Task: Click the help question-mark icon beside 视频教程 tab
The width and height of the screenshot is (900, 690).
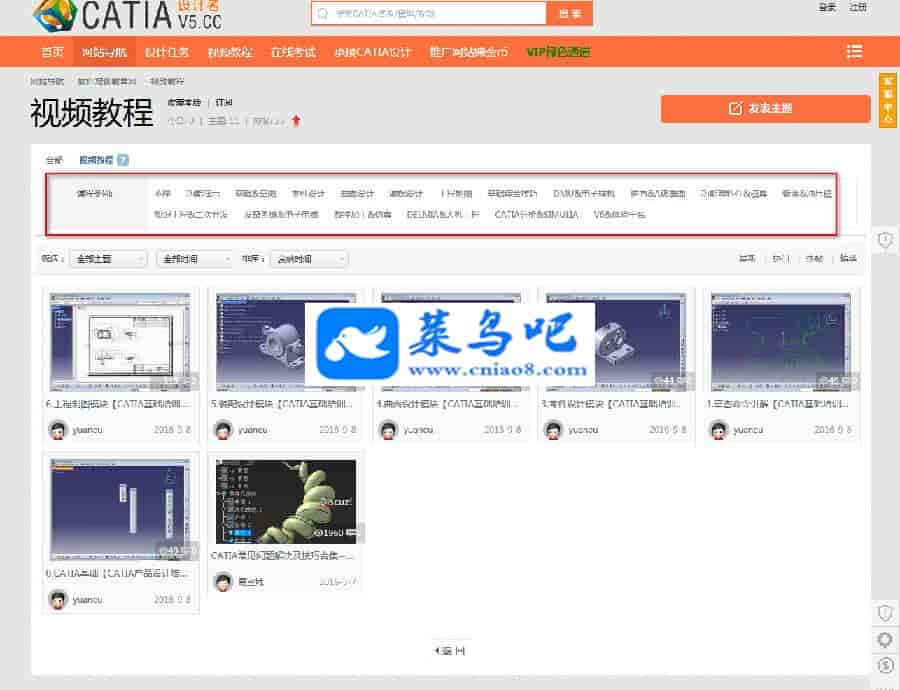Action: point(122,160)
